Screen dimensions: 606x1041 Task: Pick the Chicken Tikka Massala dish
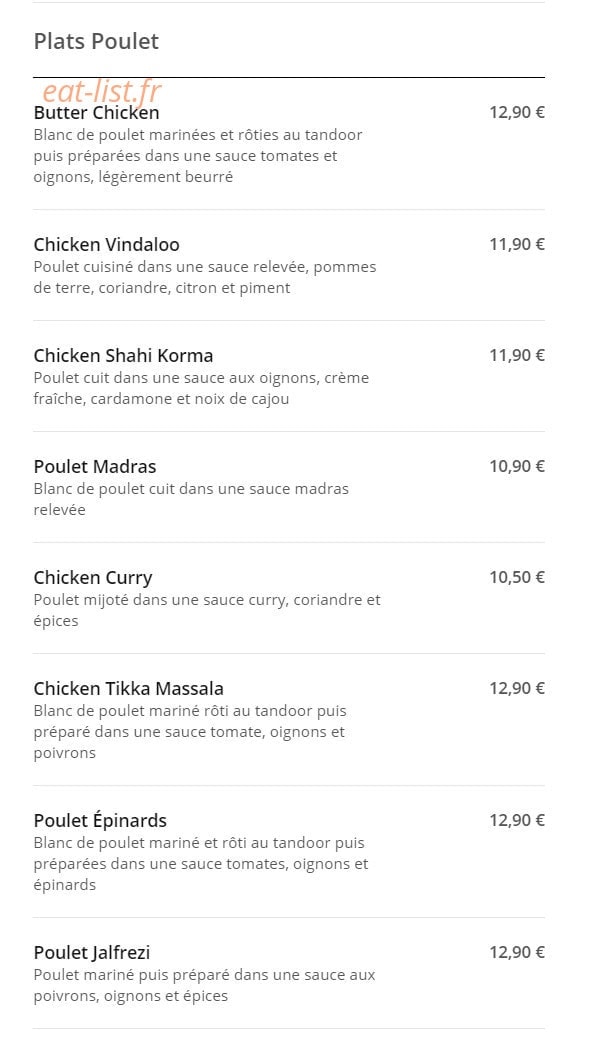click(x=129, y=688)
